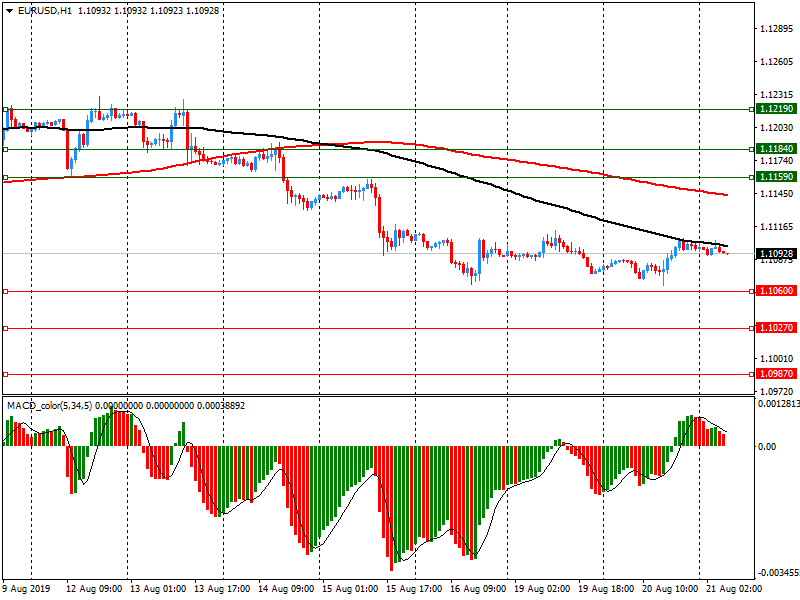Viewport: 800px width, 600px height.
Task: Click the 1.12605 value on price scale
Action: pyautogui.click(x=777, y=62)
